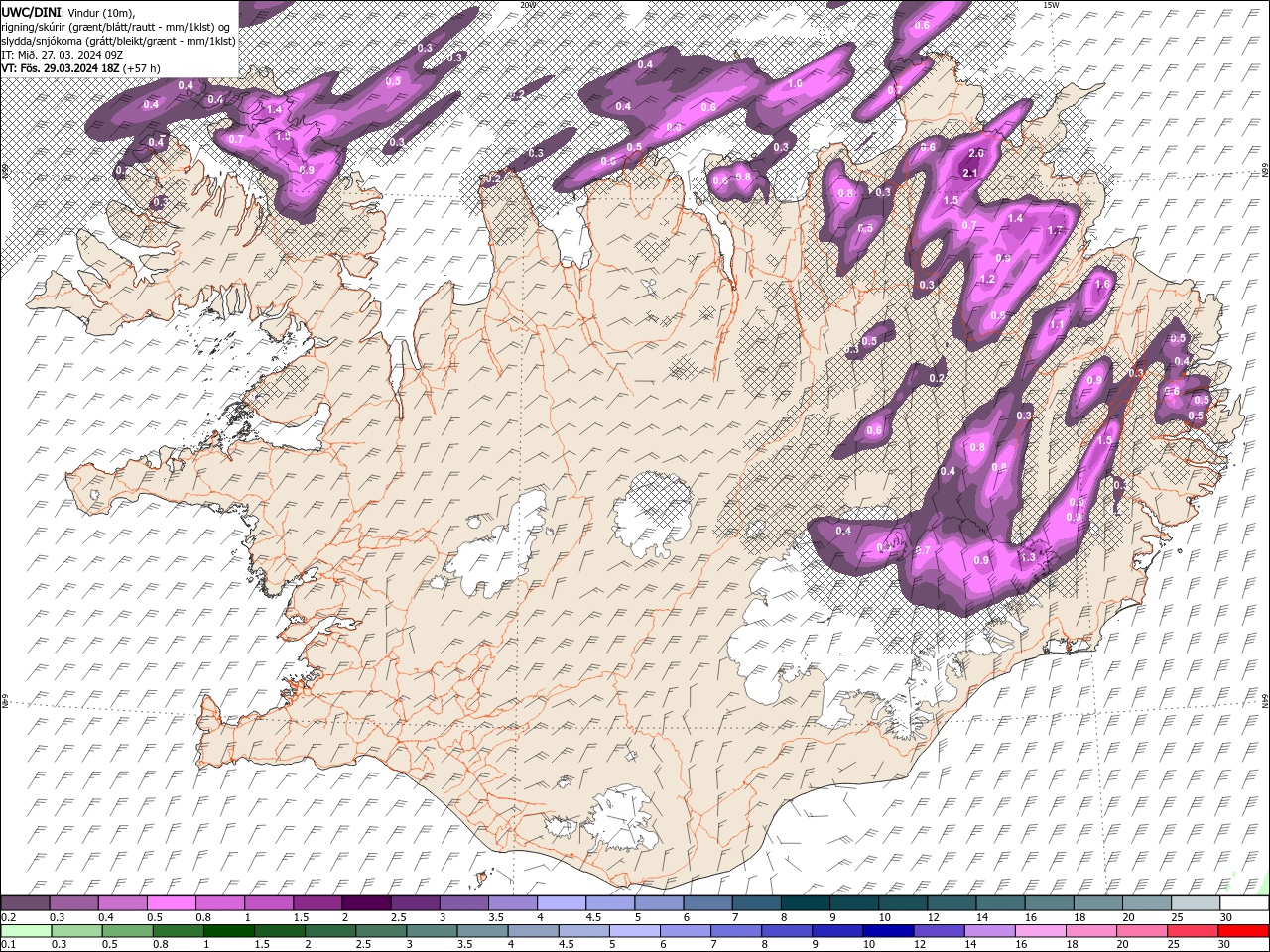The height and width of the screenshot is (952, 1270).
Task: Click the "15W" longitude label
Action: pyautogui.click(x=1051, y=5)
